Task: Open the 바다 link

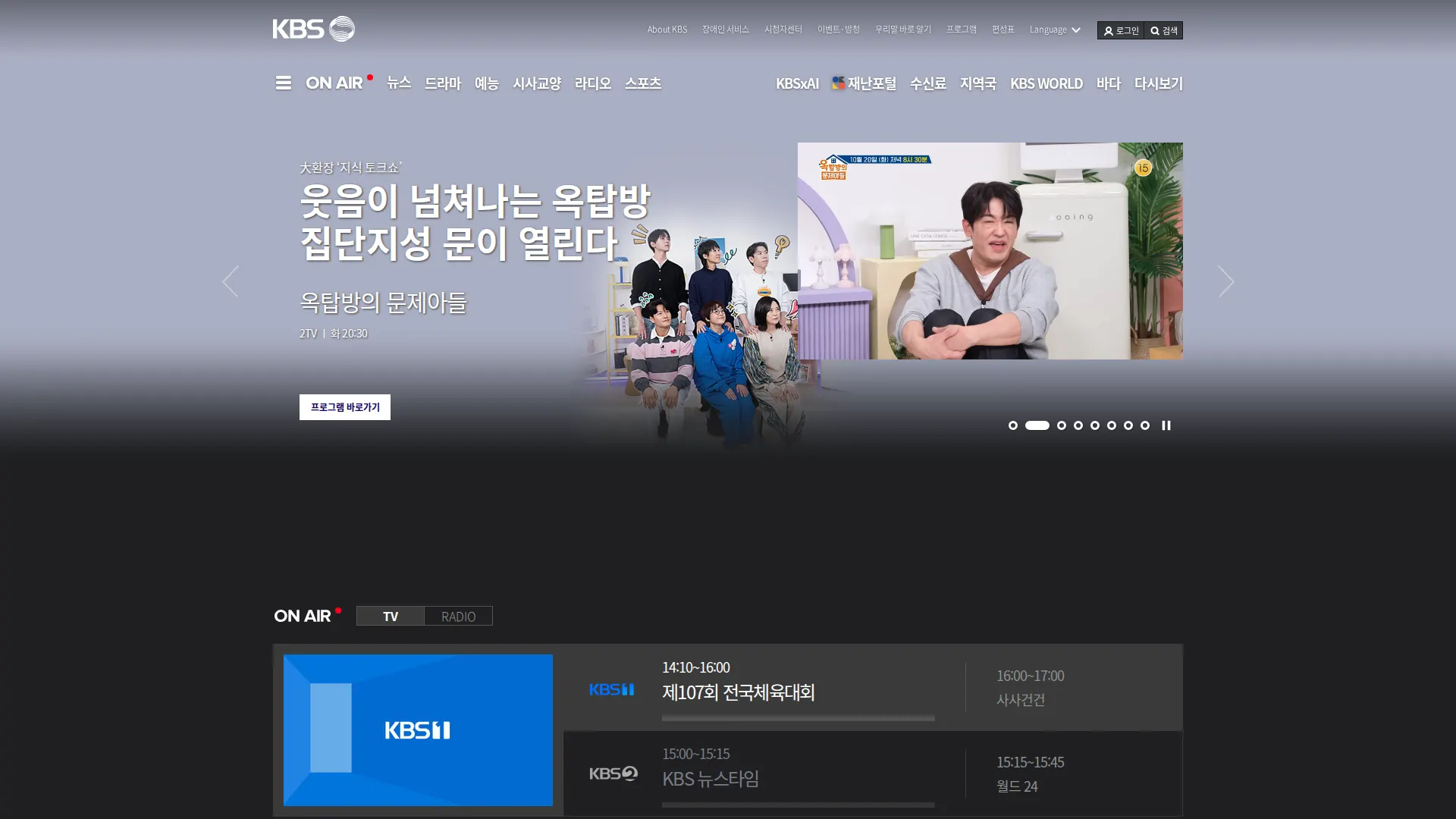Action: pos(1109,83)
